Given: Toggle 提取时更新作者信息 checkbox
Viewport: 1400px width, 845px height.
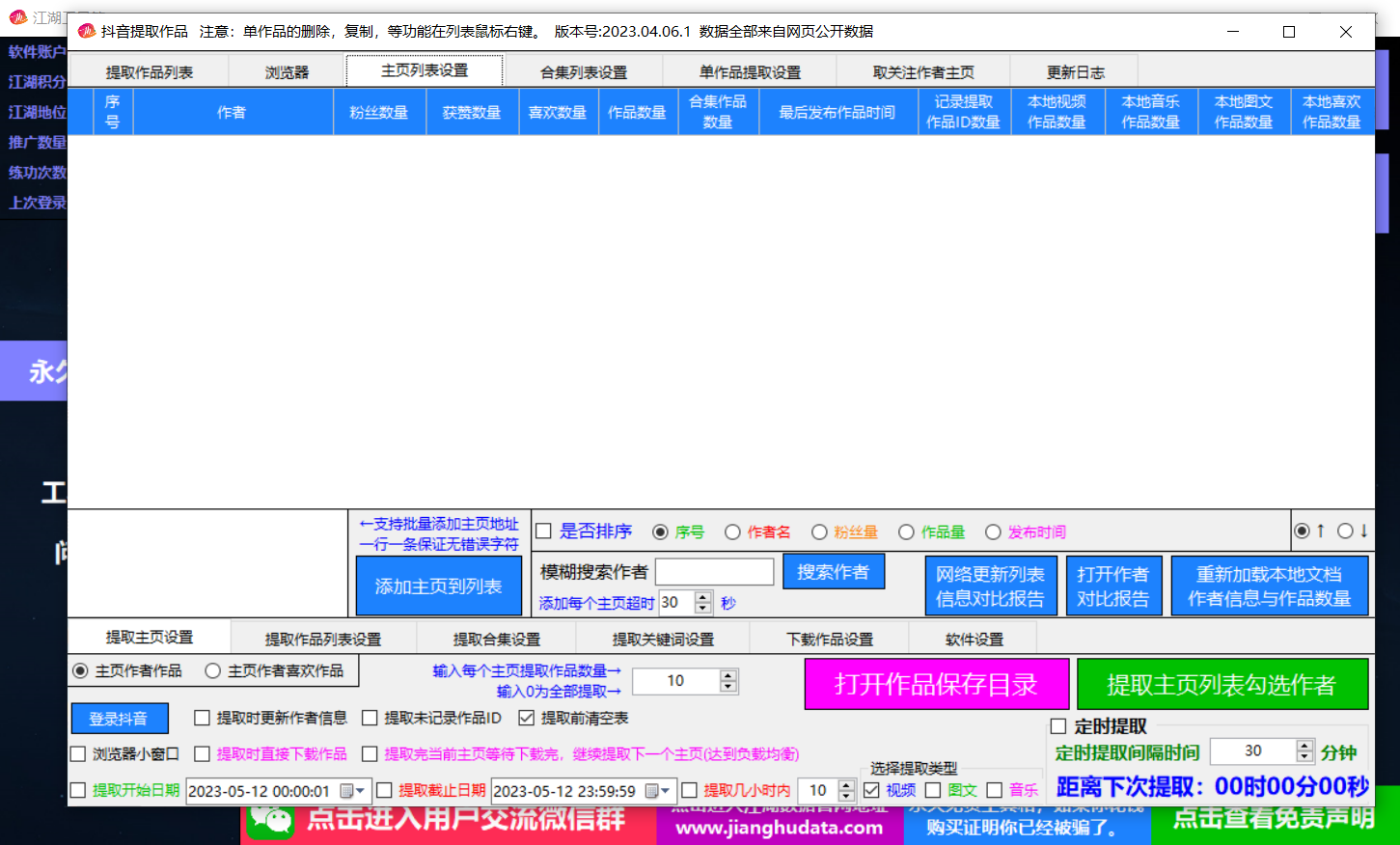Looking at the screenshot, I should click(x=202, y=718).
